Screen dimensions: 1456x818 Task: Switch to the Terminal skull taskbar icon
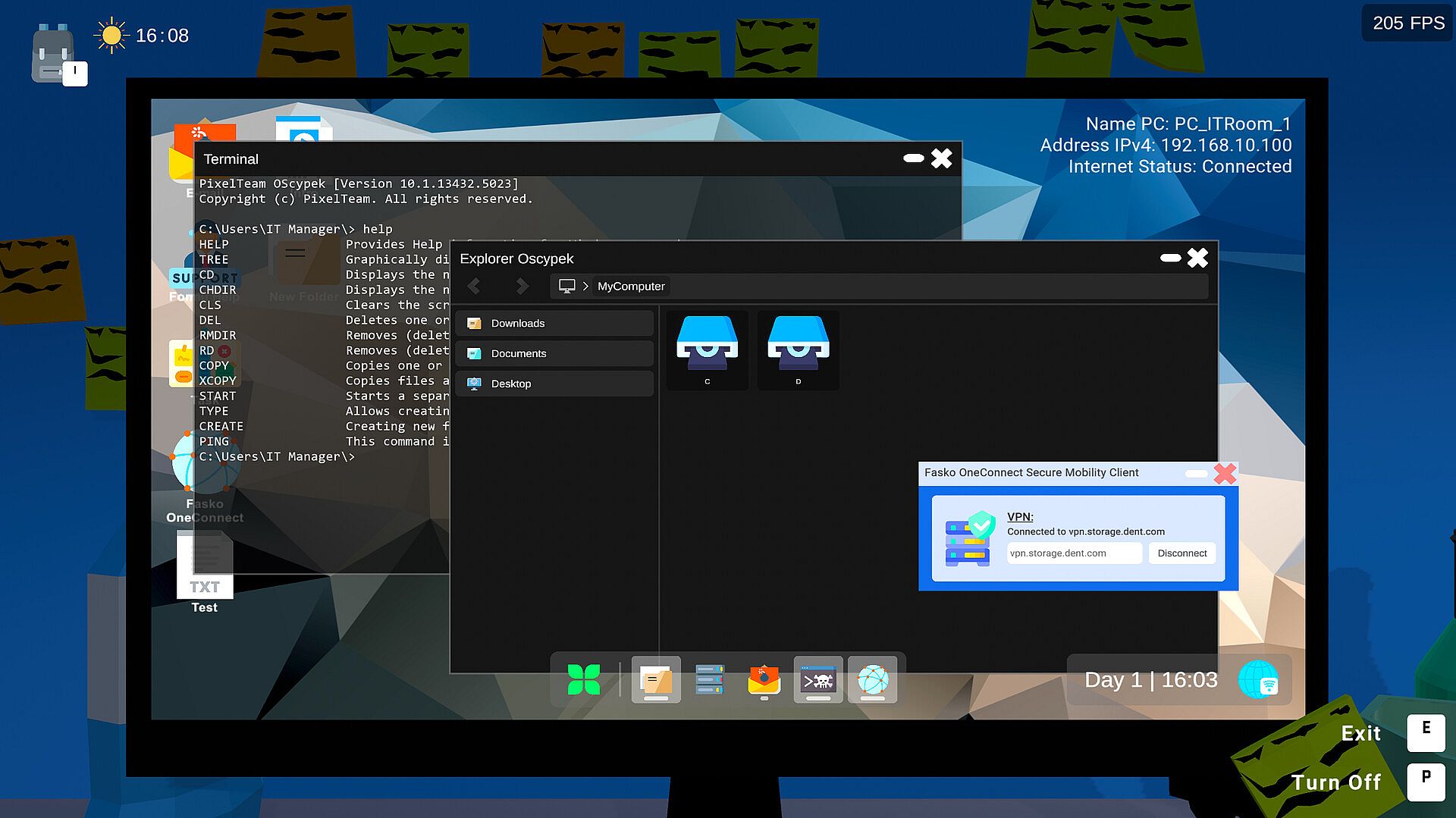[817, 679]
